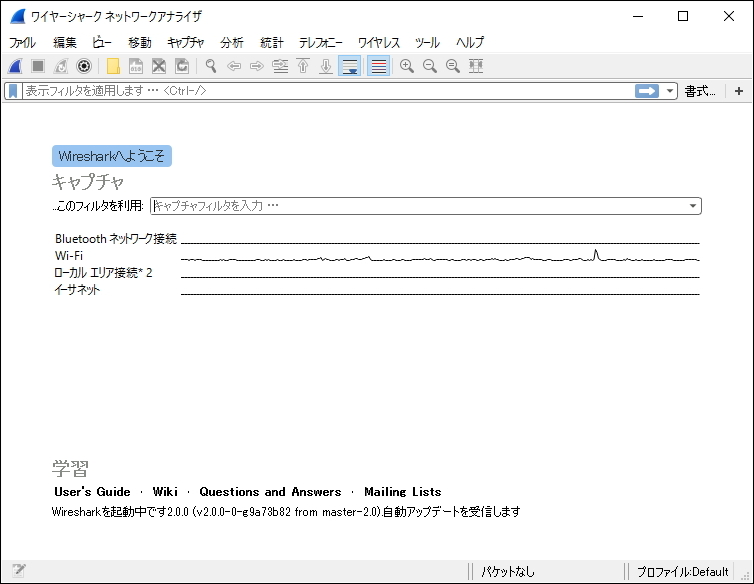Open the ツール menu
This screenshot has width=754, height=584.
[x=427, y=42]
